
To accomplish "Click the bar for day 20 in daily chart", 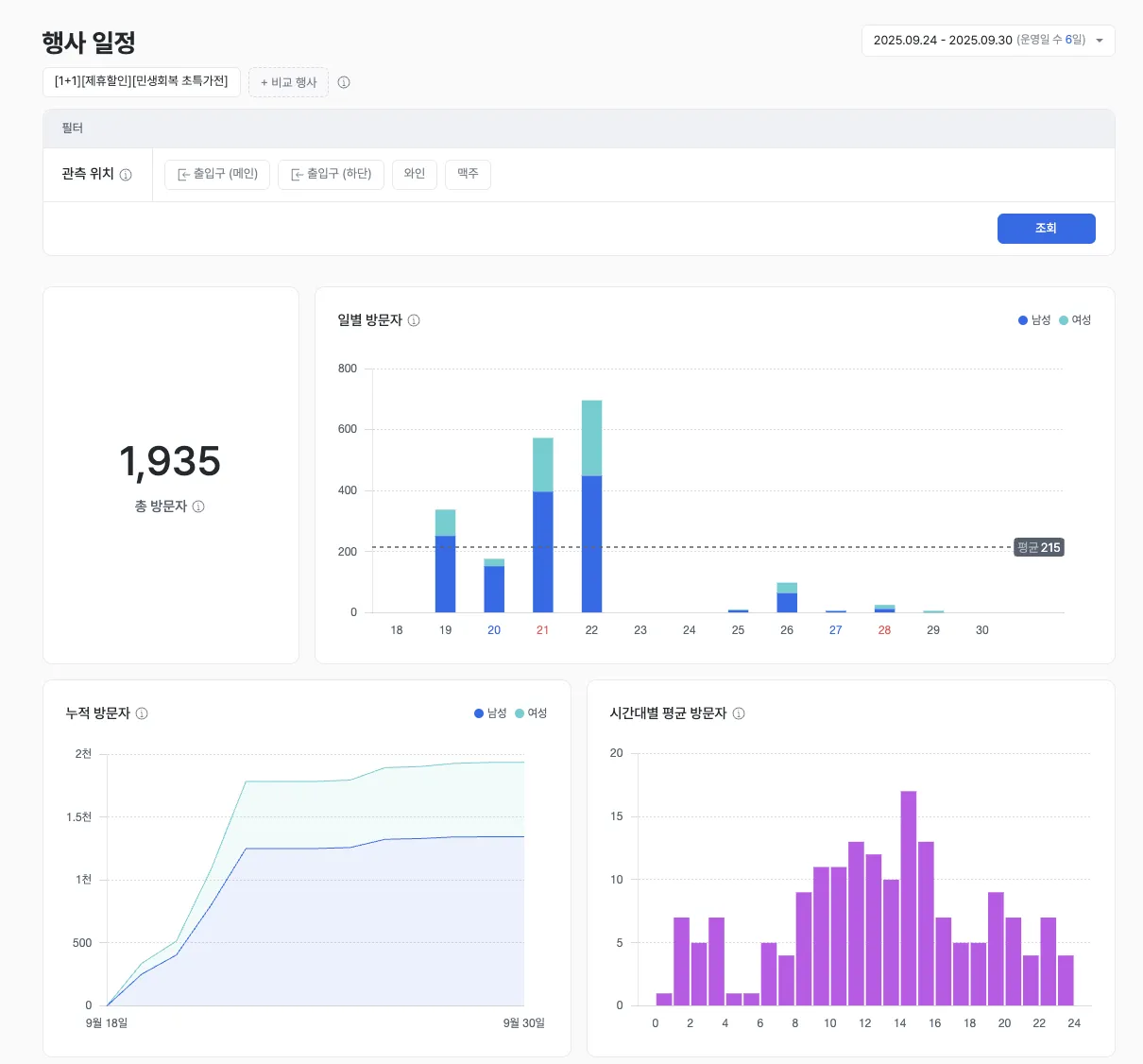I will click(x=494, y=586).
